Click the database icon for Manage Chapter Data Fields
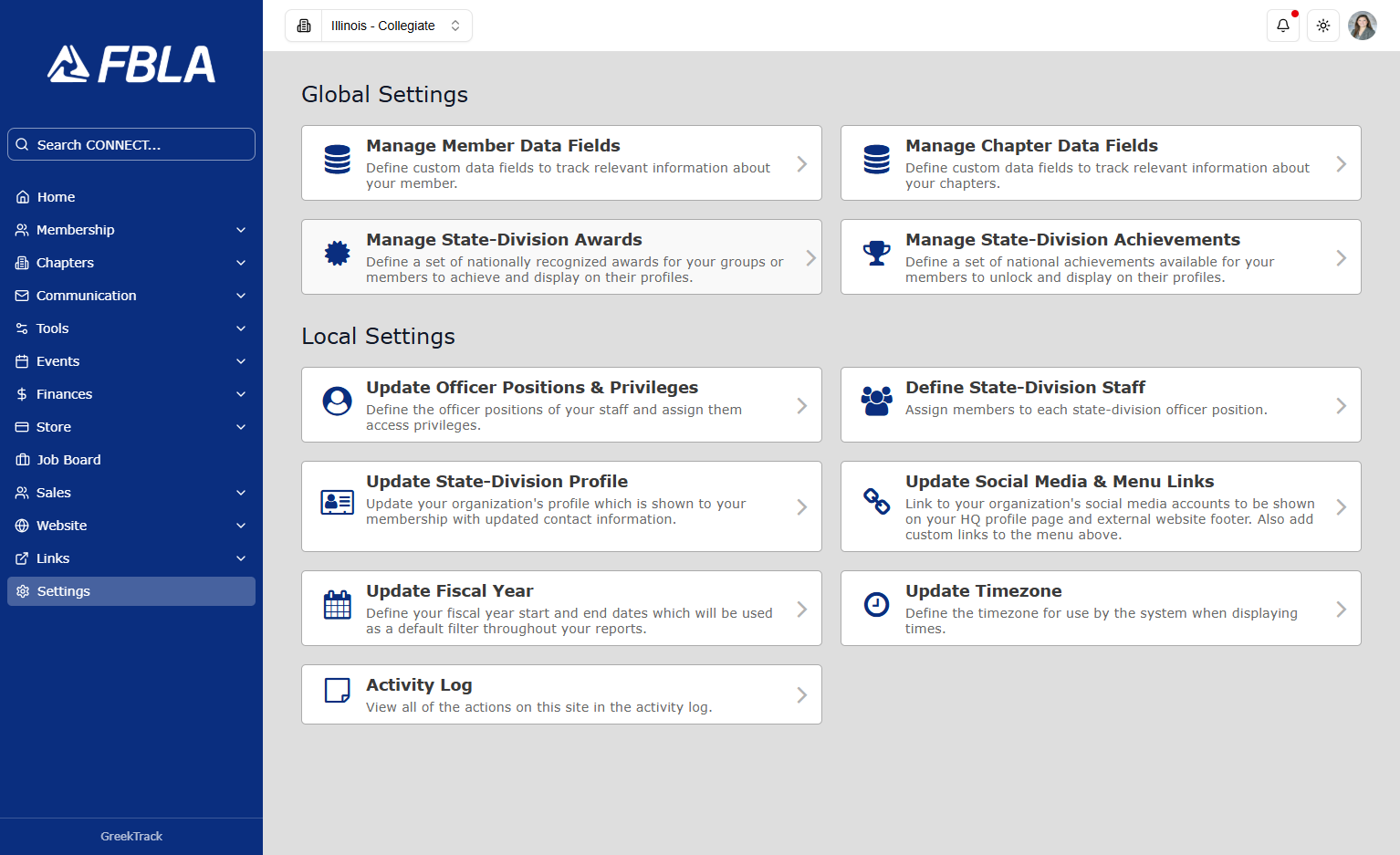 (x=877, y=160)
